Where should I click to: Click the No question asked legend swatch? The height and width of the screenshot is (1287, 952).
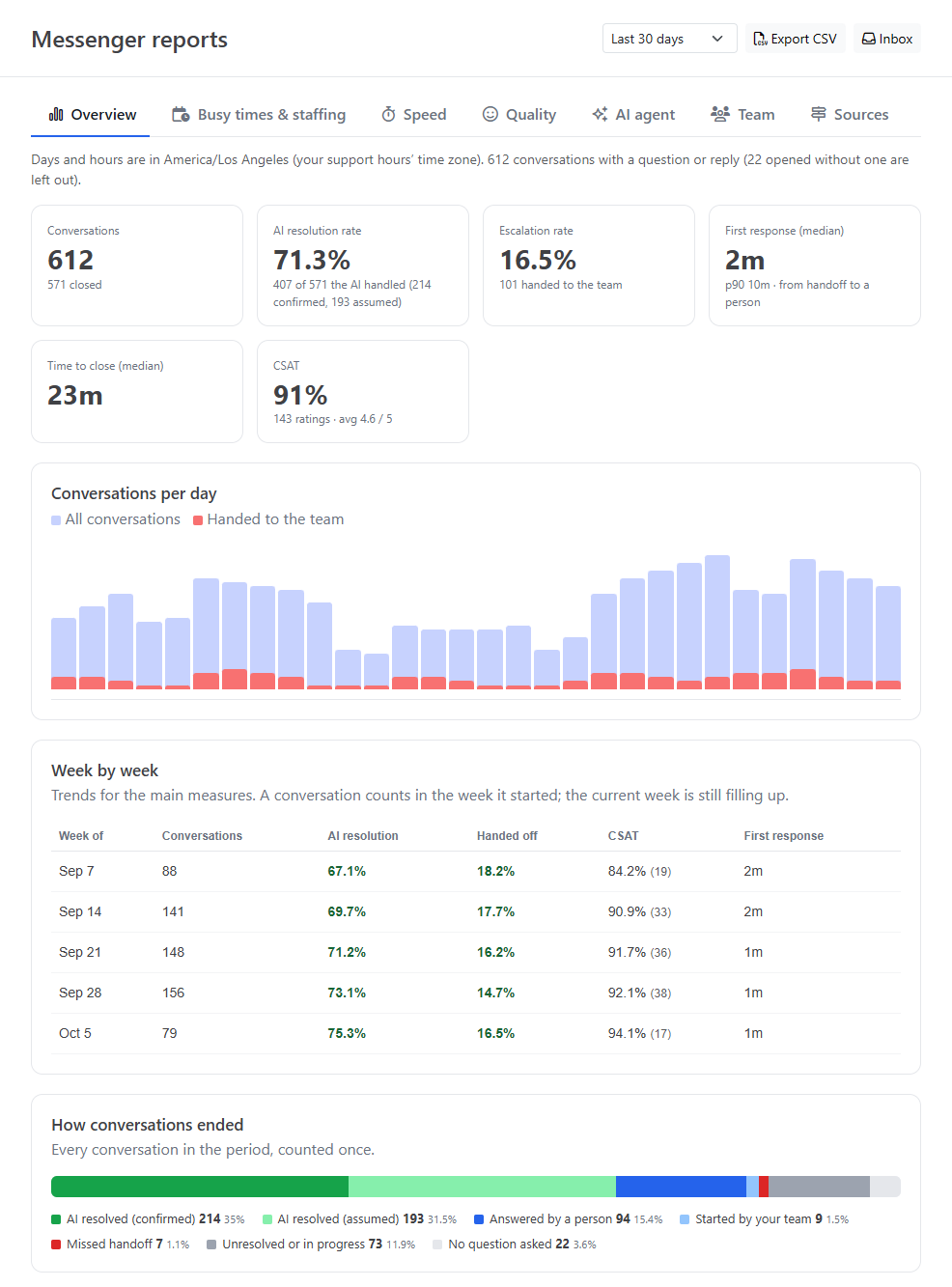437,1245
